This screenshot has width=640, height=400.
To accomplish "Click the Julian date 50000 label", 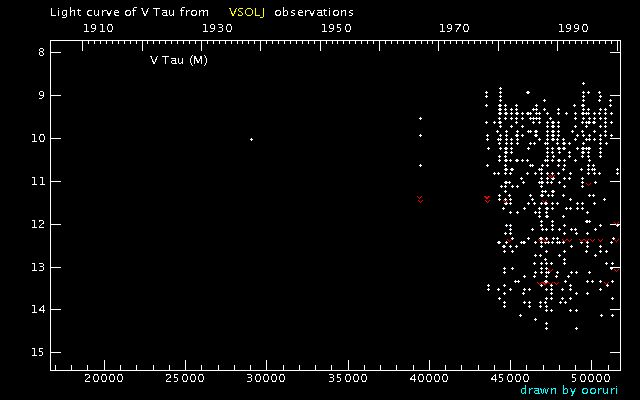I will [x=592, y=378].
